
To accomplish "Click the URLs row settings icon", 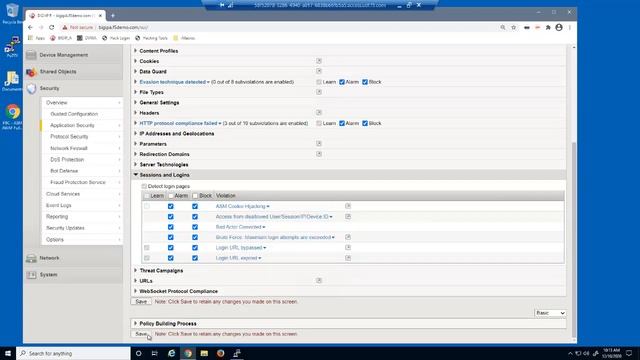I will click(x=319, y=280).
